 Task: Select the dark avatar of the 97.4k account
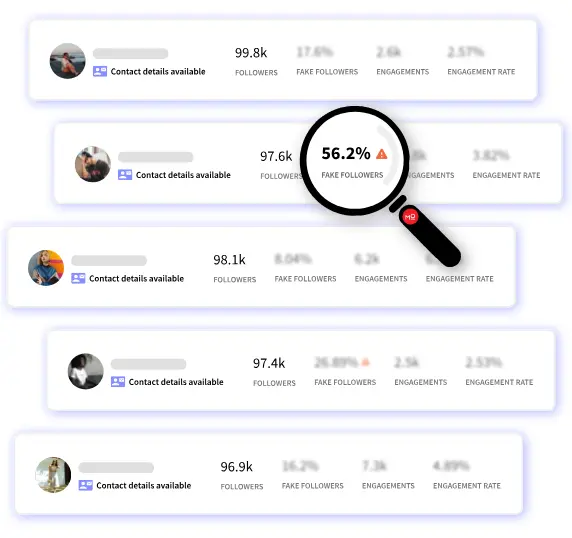(x=86, y=371)
